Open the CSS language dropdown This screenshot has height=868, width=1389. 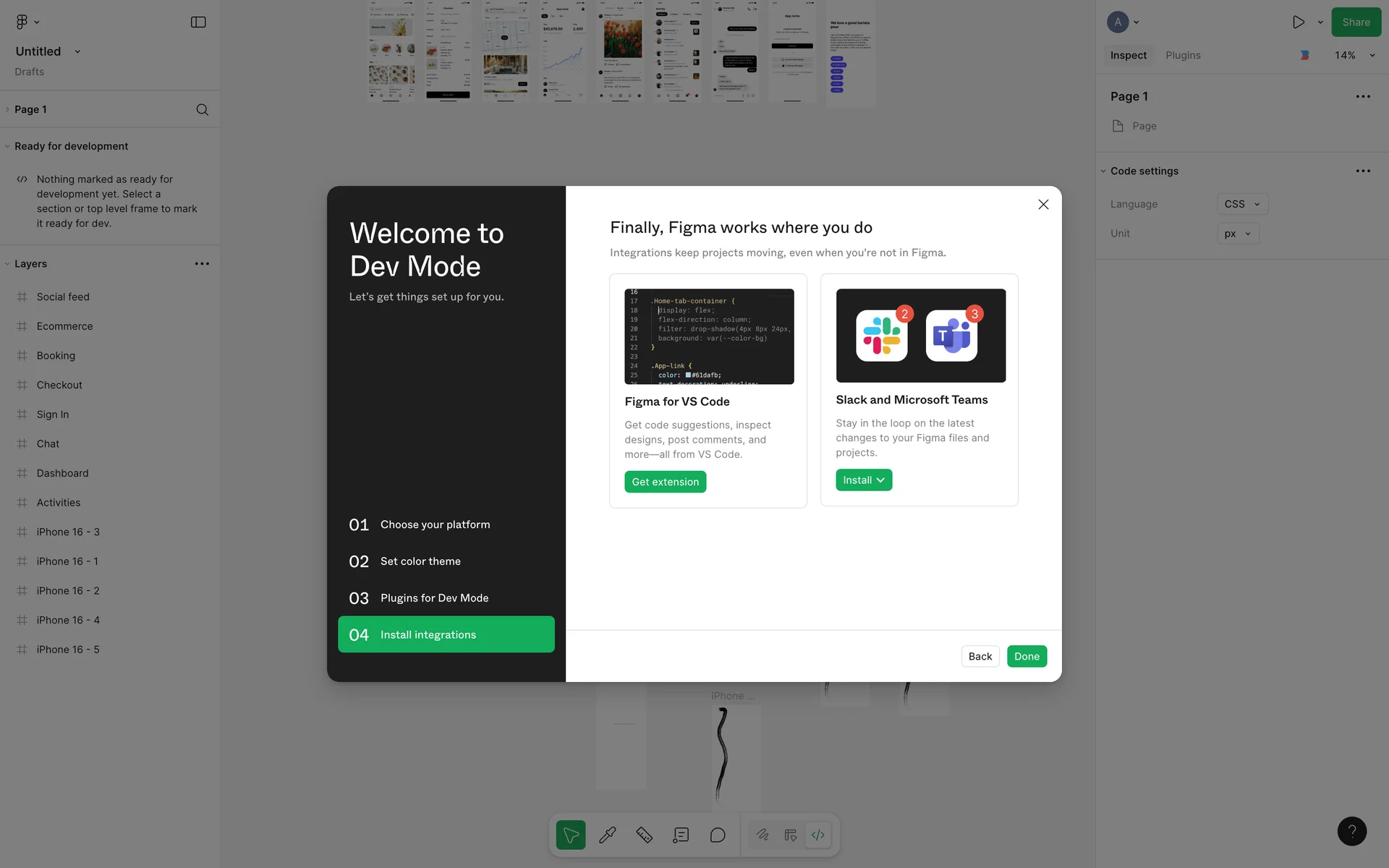[1241, 204]
